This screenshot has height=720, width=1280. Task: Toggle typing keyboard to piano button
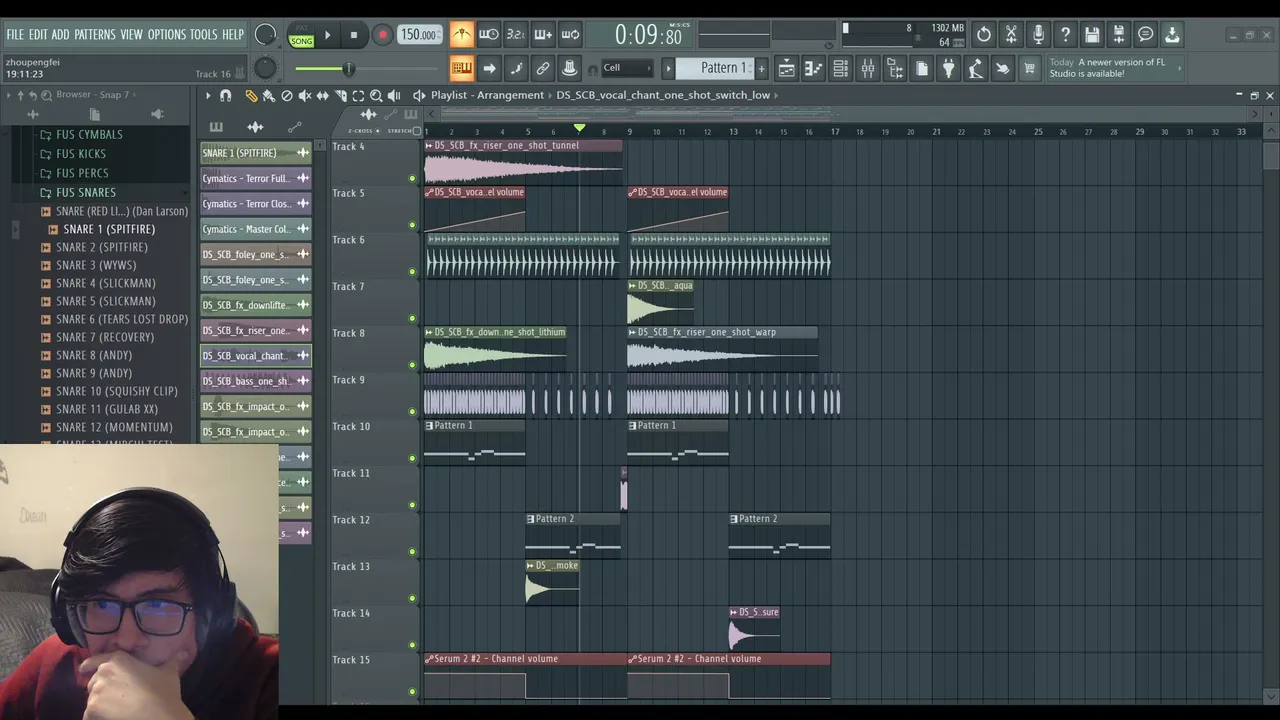point(461,68)
